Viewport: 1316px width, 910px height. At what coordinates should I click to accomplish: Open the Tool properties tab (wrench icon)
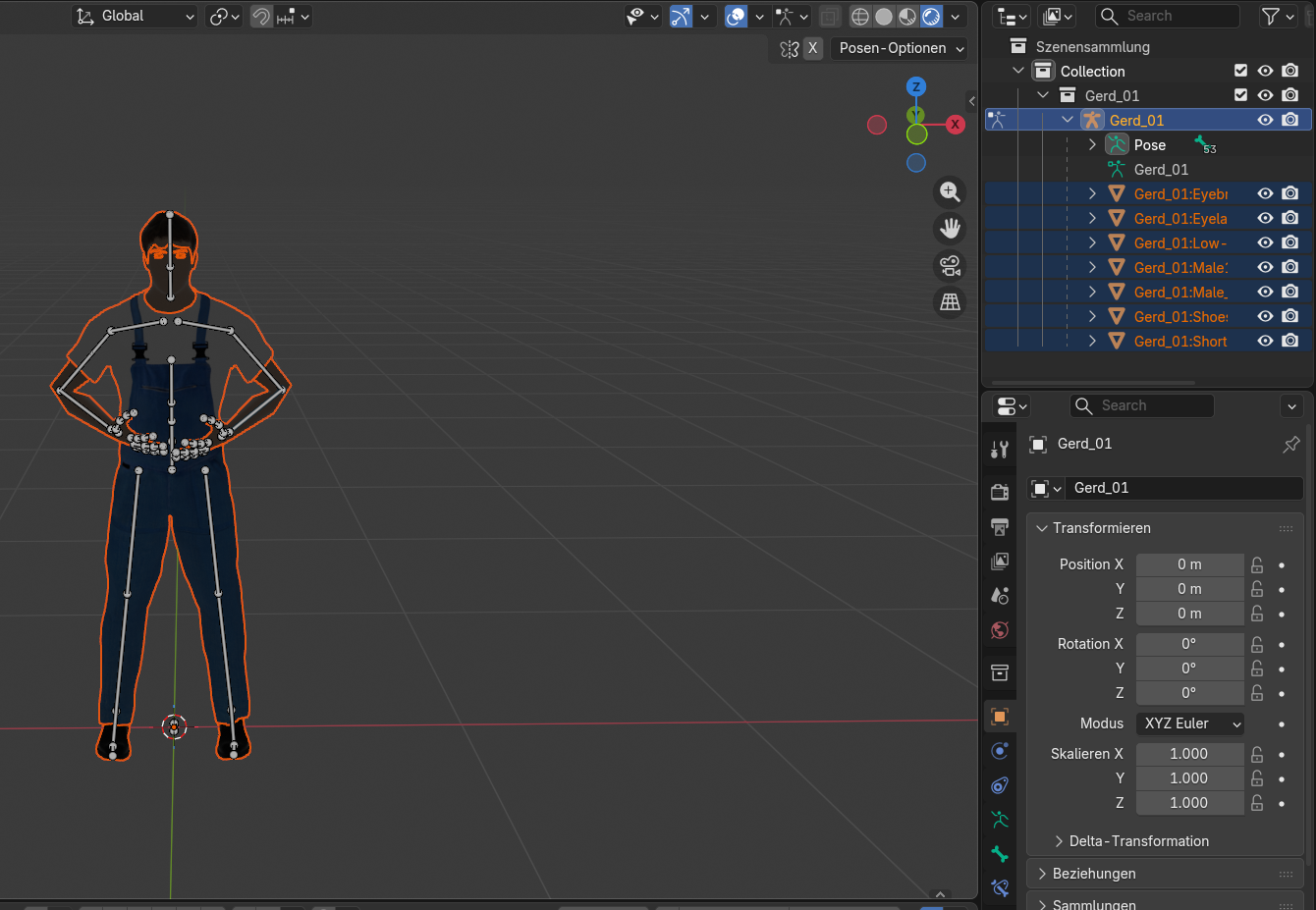point(1000,450)
